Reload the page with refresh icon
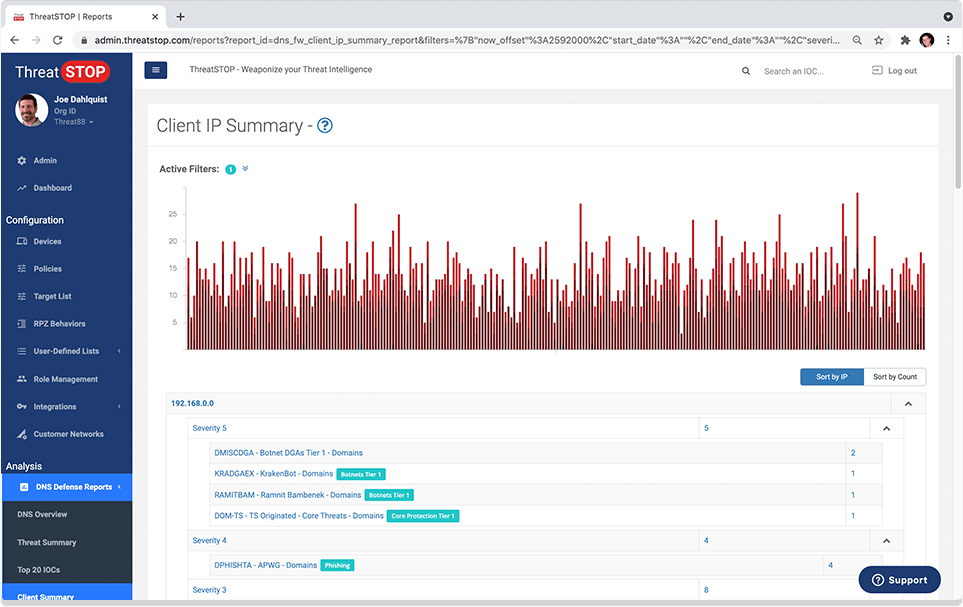Image resolution: width=963 pixels, height=607 pixels. pyautogui.click(x=58, y=40)
